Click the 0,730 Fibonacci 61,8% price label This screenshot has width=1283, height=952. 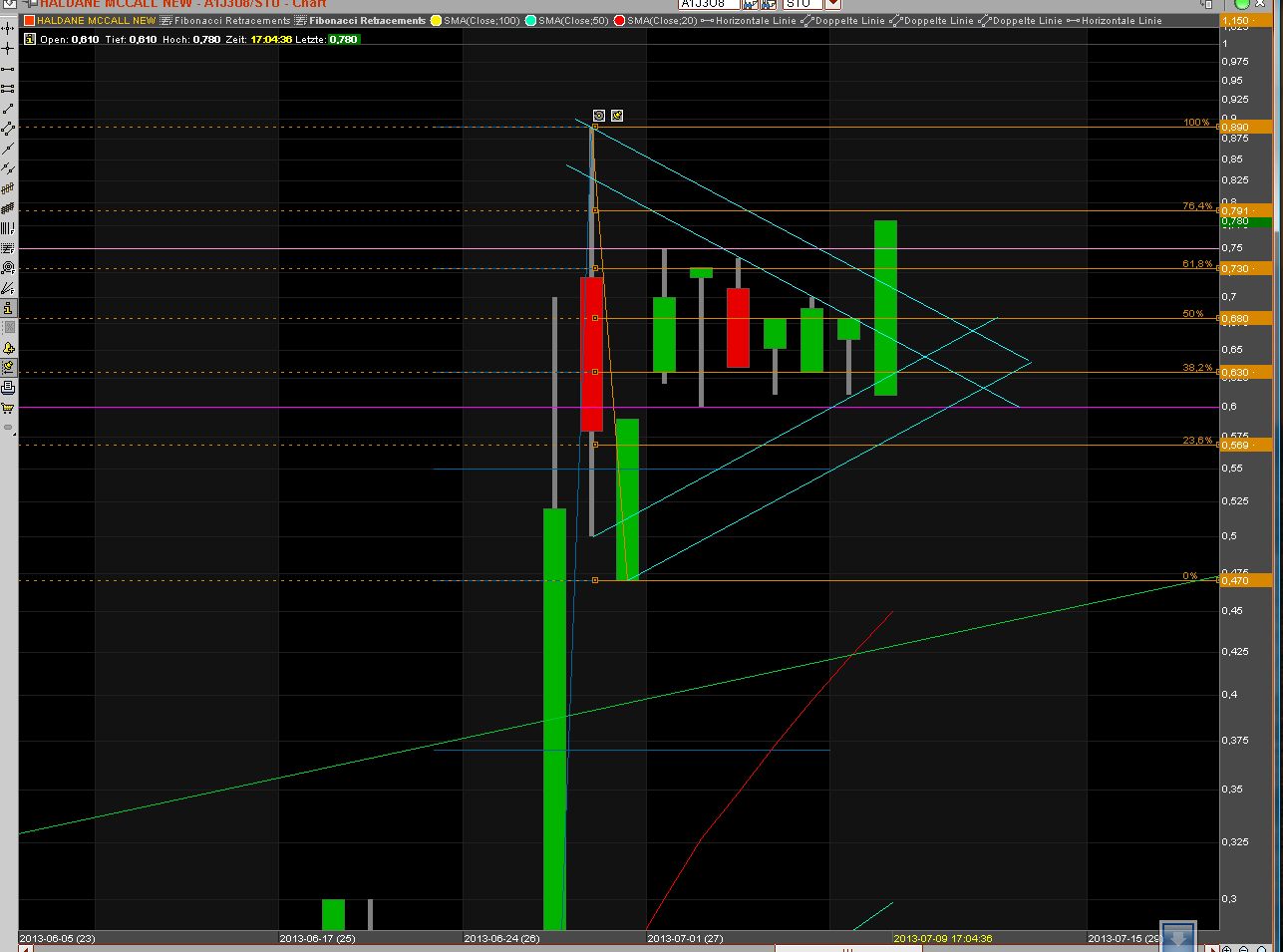[1246, 268]
